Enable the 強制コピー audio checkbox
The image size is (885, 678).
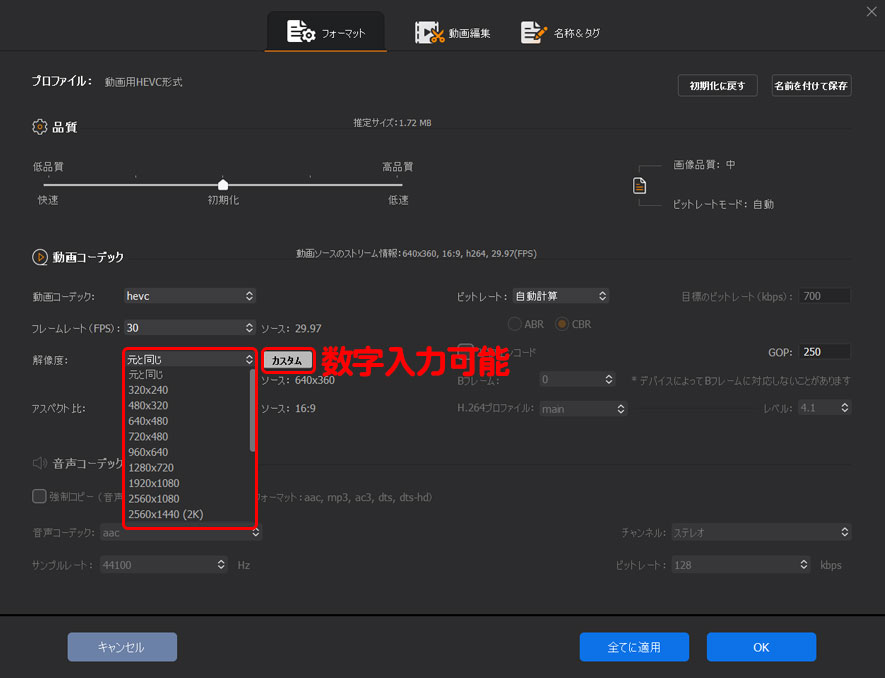pyautogui.click(x=38, y=497)
